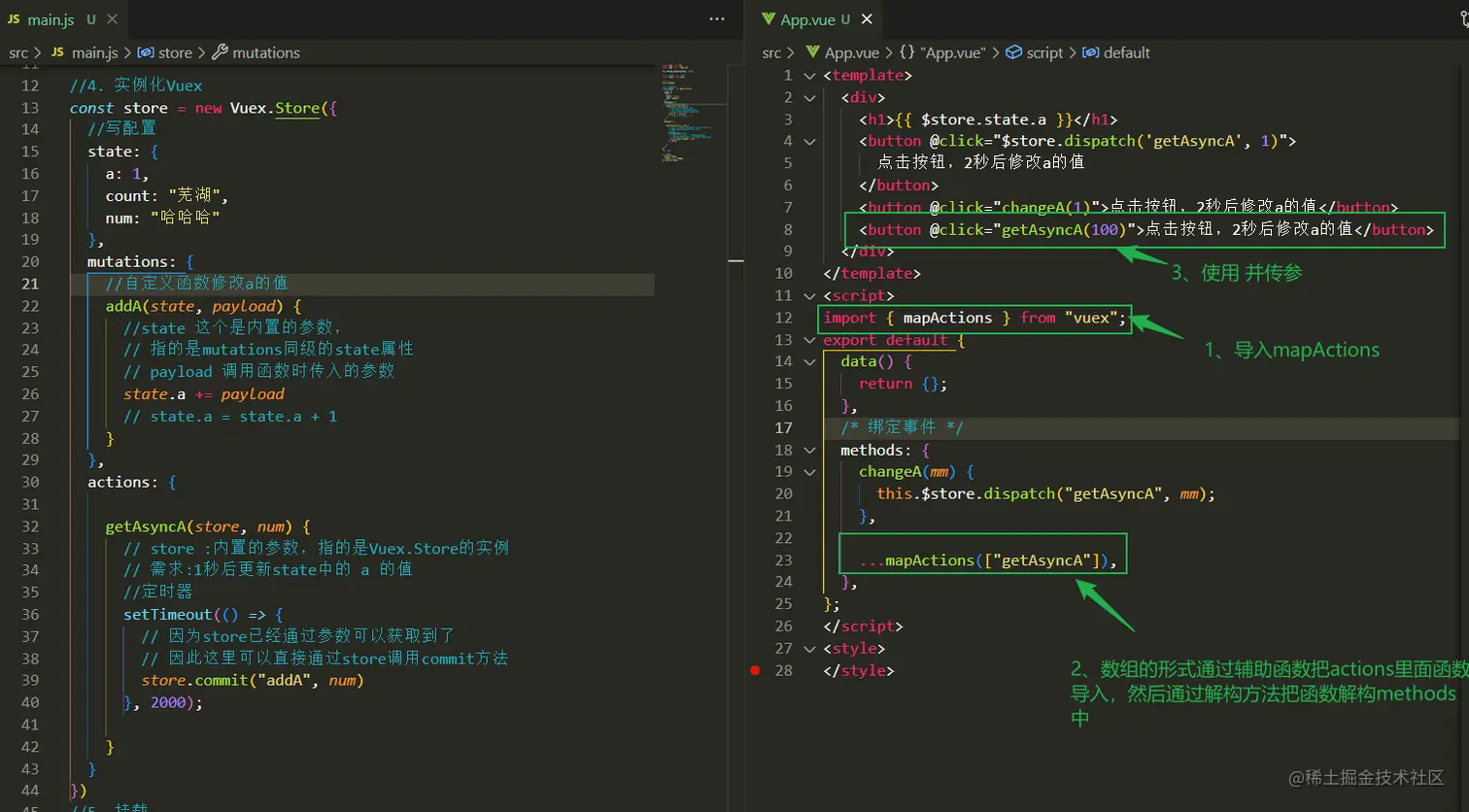Click 'state.a += payload' statement
1469x812 pixels.
coord(204,393)
